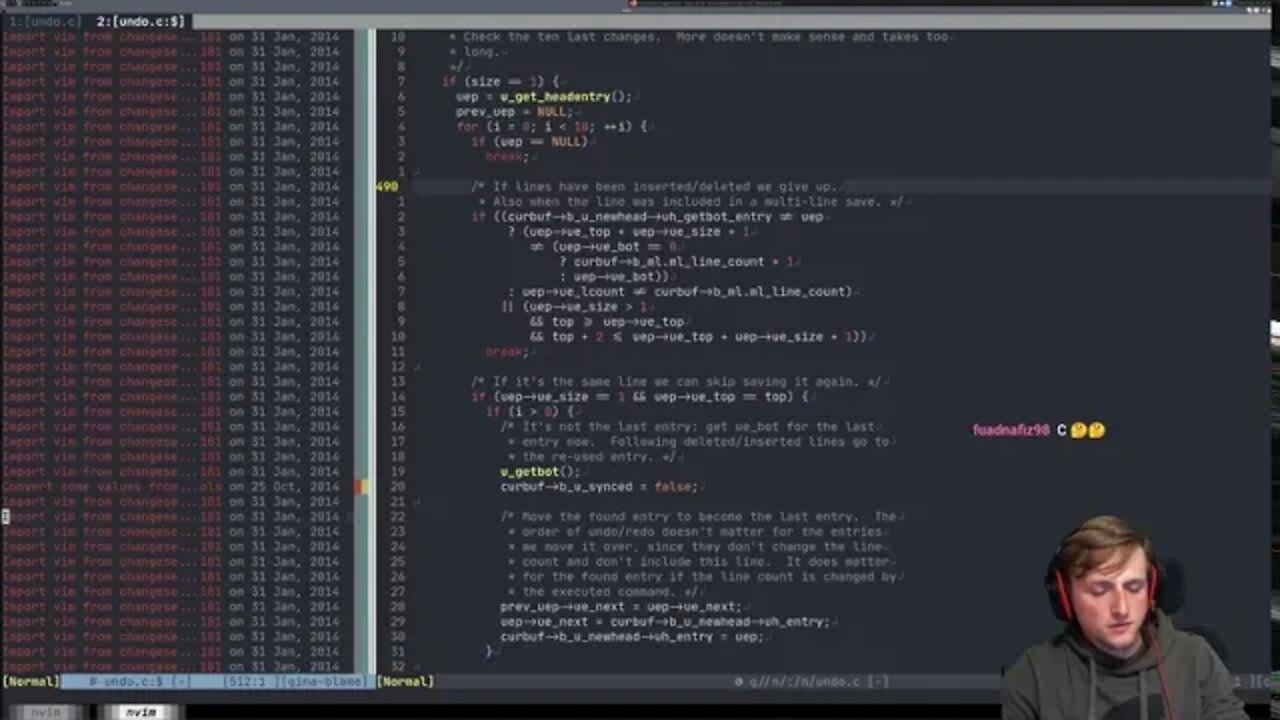Click the [Normal] mode indicator in blame pane
The width and height of the screenshot is (1280, 720).
pyautogui.click(x=30, y=681)
